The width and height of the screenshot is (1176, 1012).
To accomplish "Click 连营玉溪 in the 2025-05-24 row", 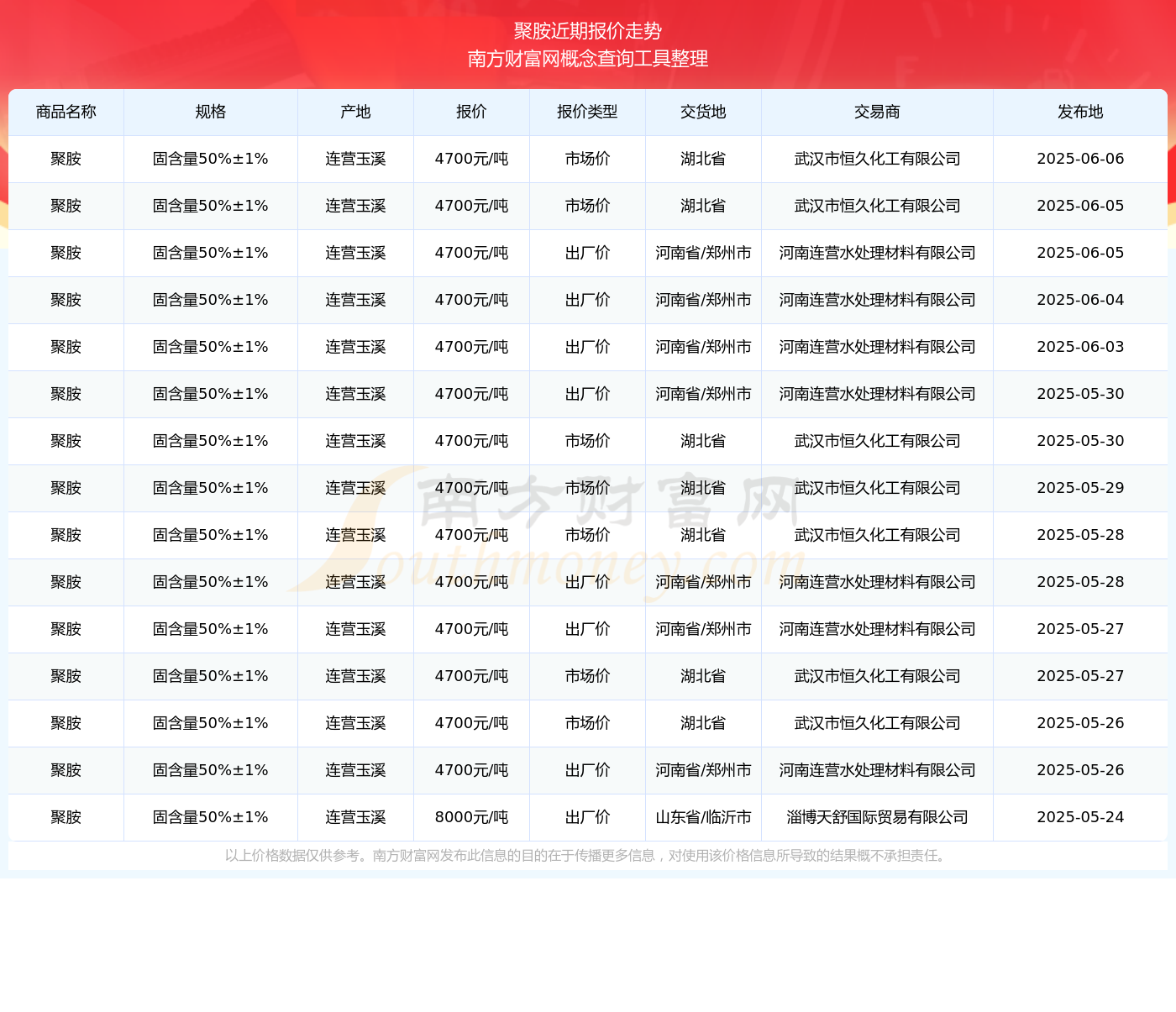I will [x=355, y=817].
